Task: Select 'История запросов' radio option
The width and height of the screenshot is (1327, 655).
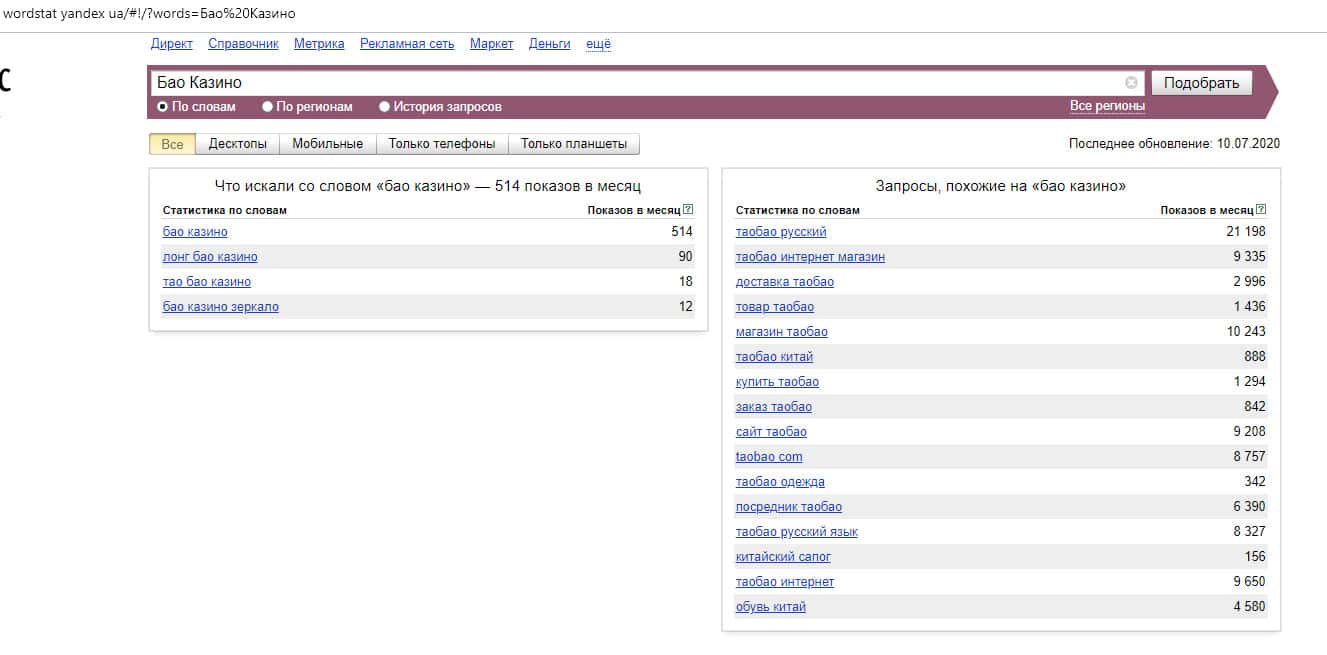Action: point(385,107)
